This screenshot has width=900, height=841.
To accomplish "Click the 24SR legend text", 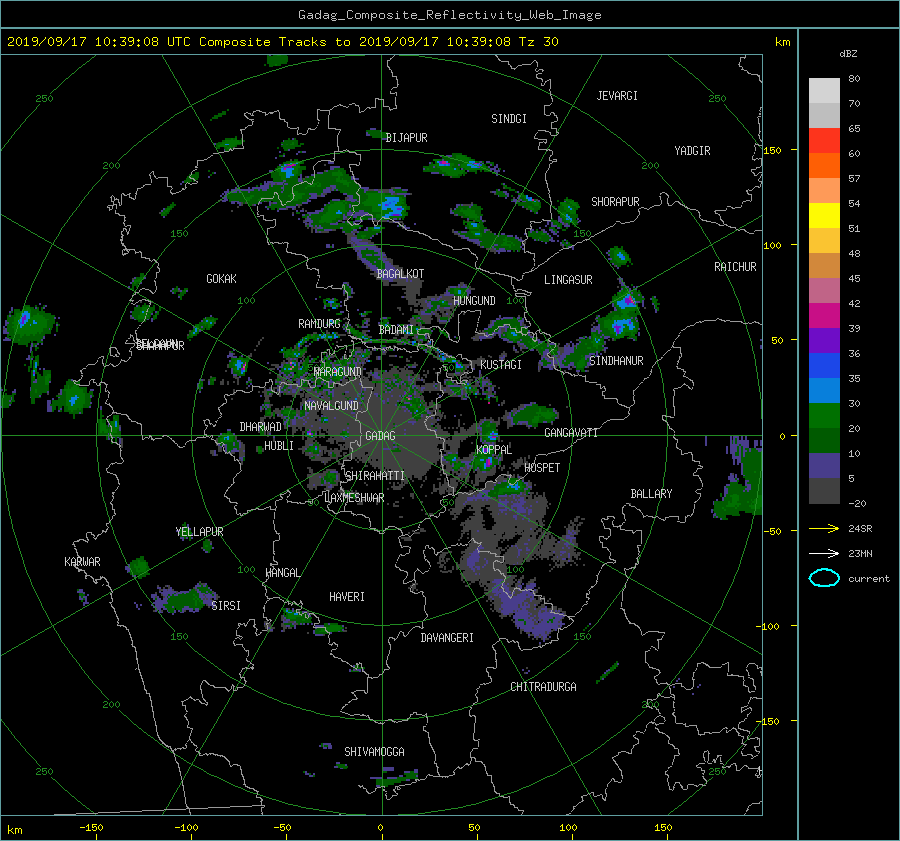I will pos(860,529).
